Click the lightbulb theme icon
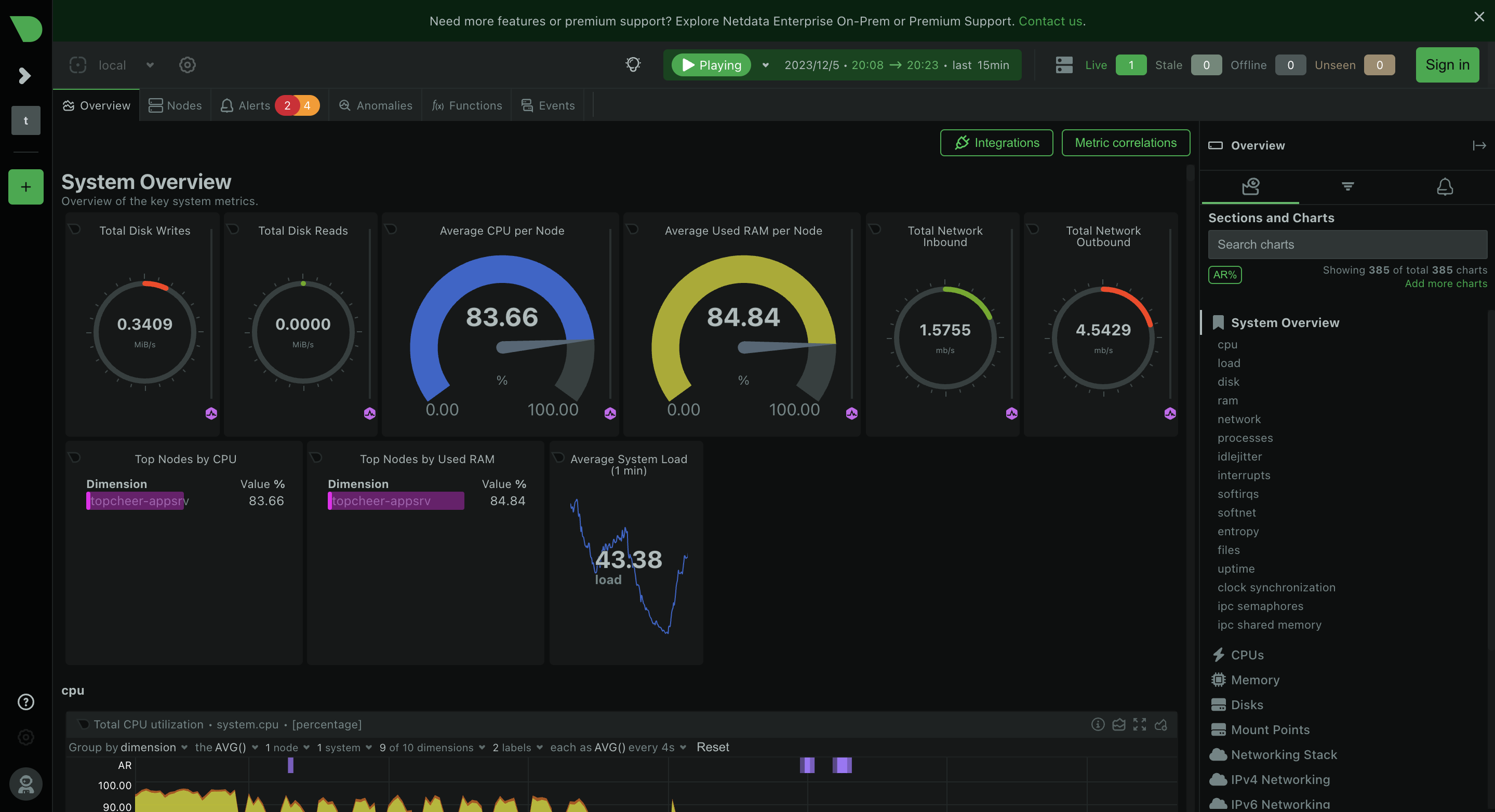Viewport: 1495px width, 812px height. [x=633, y=64]
